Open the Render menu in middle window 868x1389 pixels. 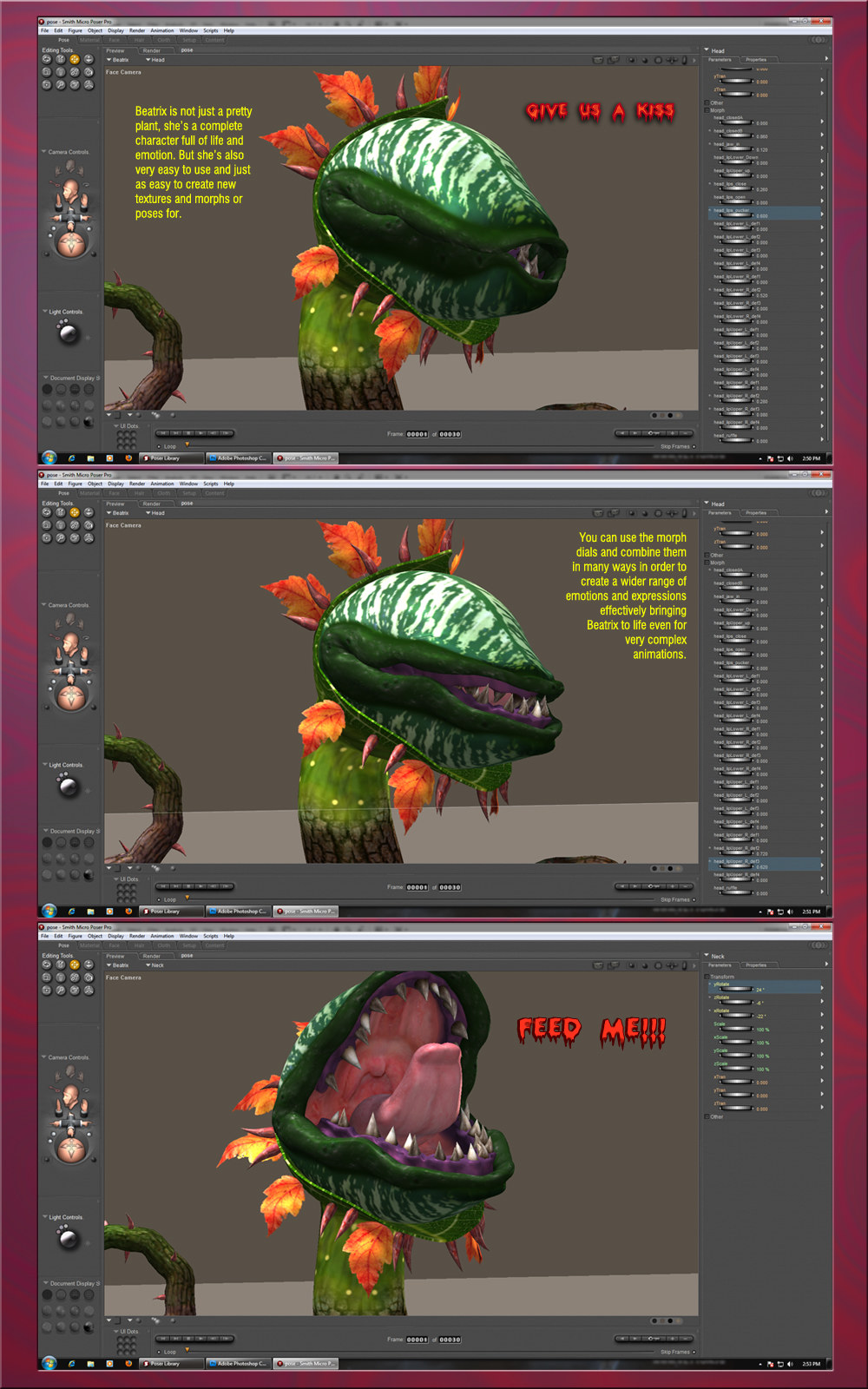pos(137,484)
